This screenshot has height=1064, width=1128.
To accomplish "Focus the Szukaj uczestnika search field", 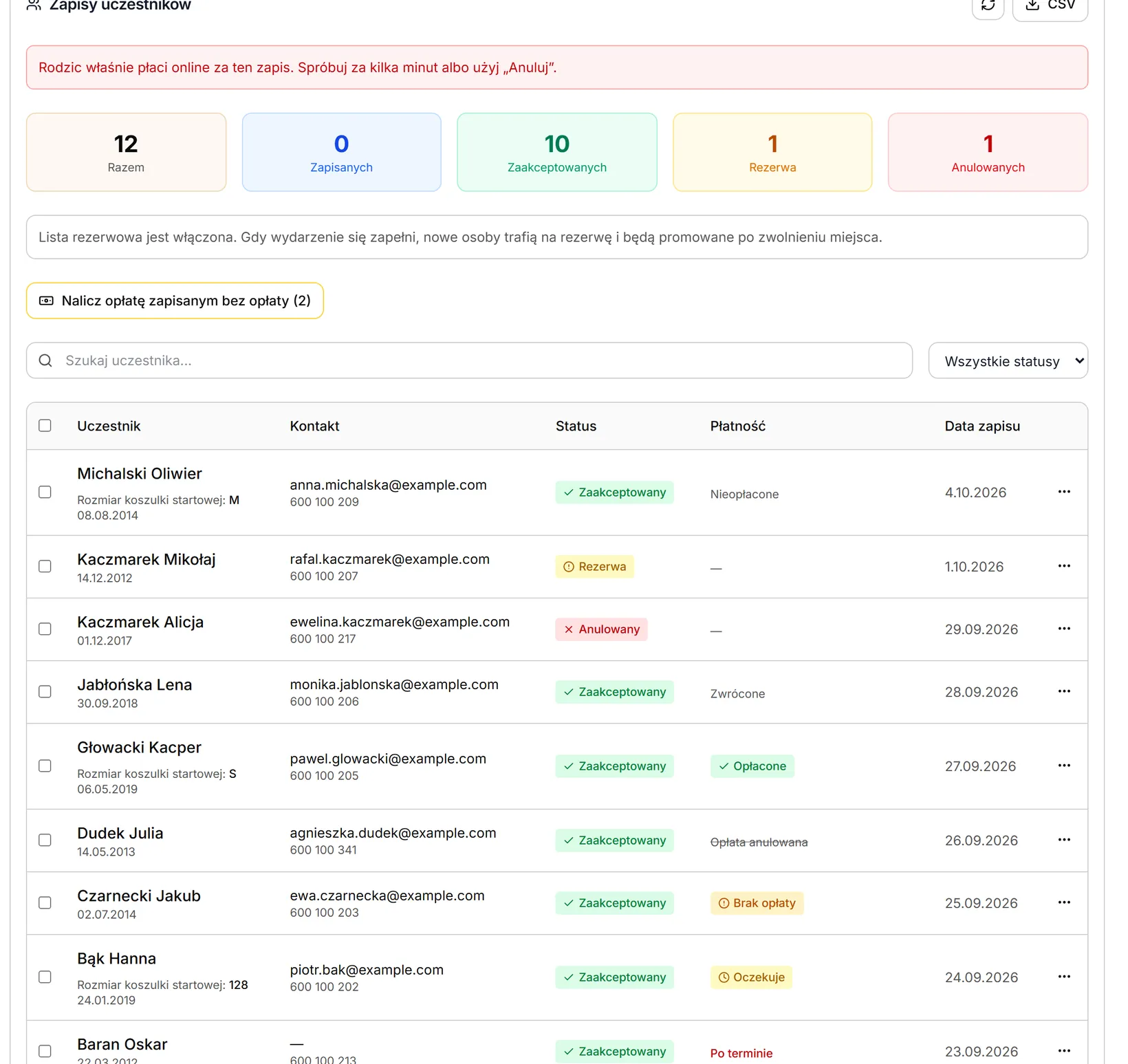I will [x=469, y=360].
